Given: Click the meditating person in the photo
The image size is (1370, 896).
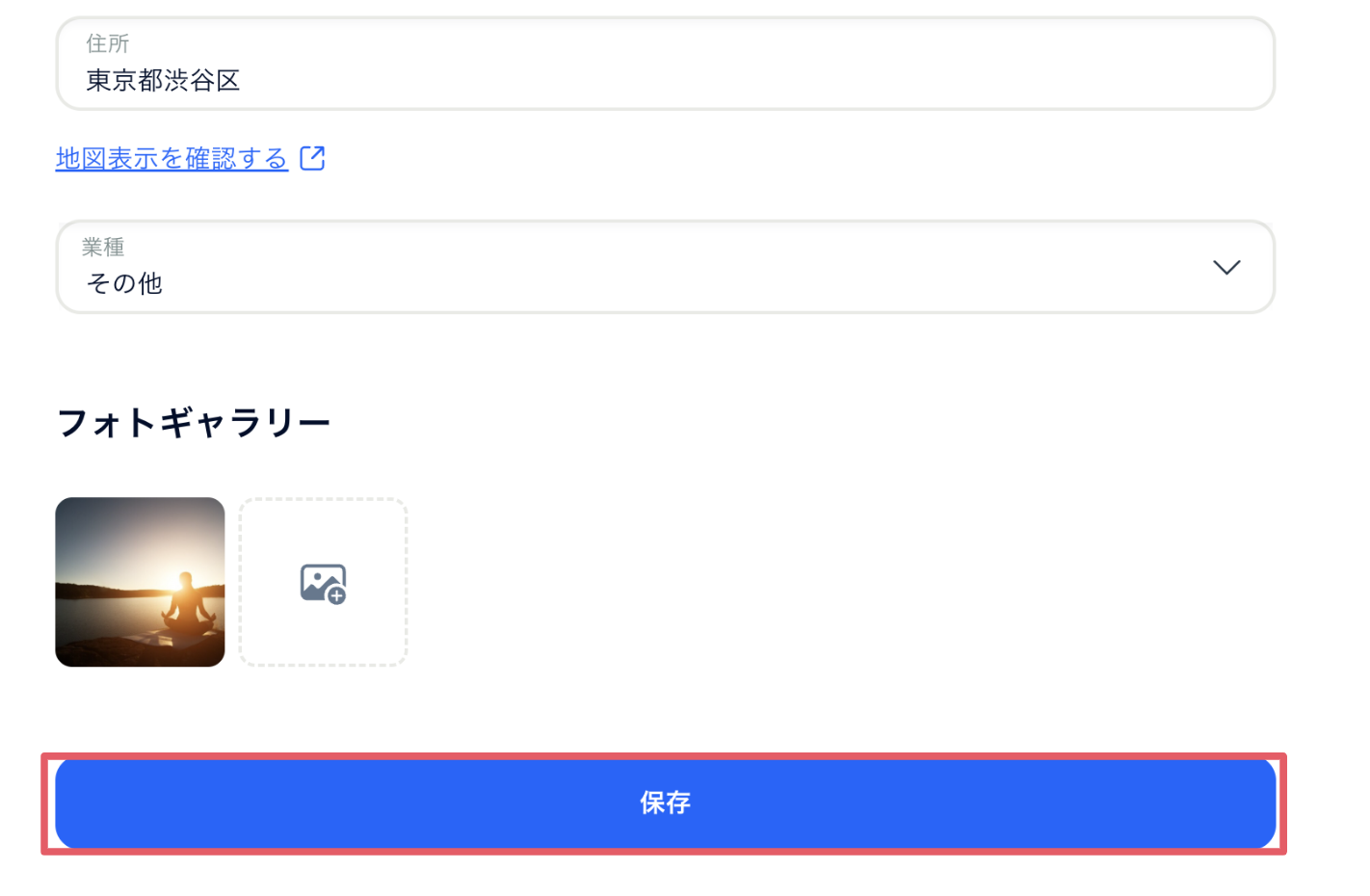Looking at the screenshot, I should (188, 601).
